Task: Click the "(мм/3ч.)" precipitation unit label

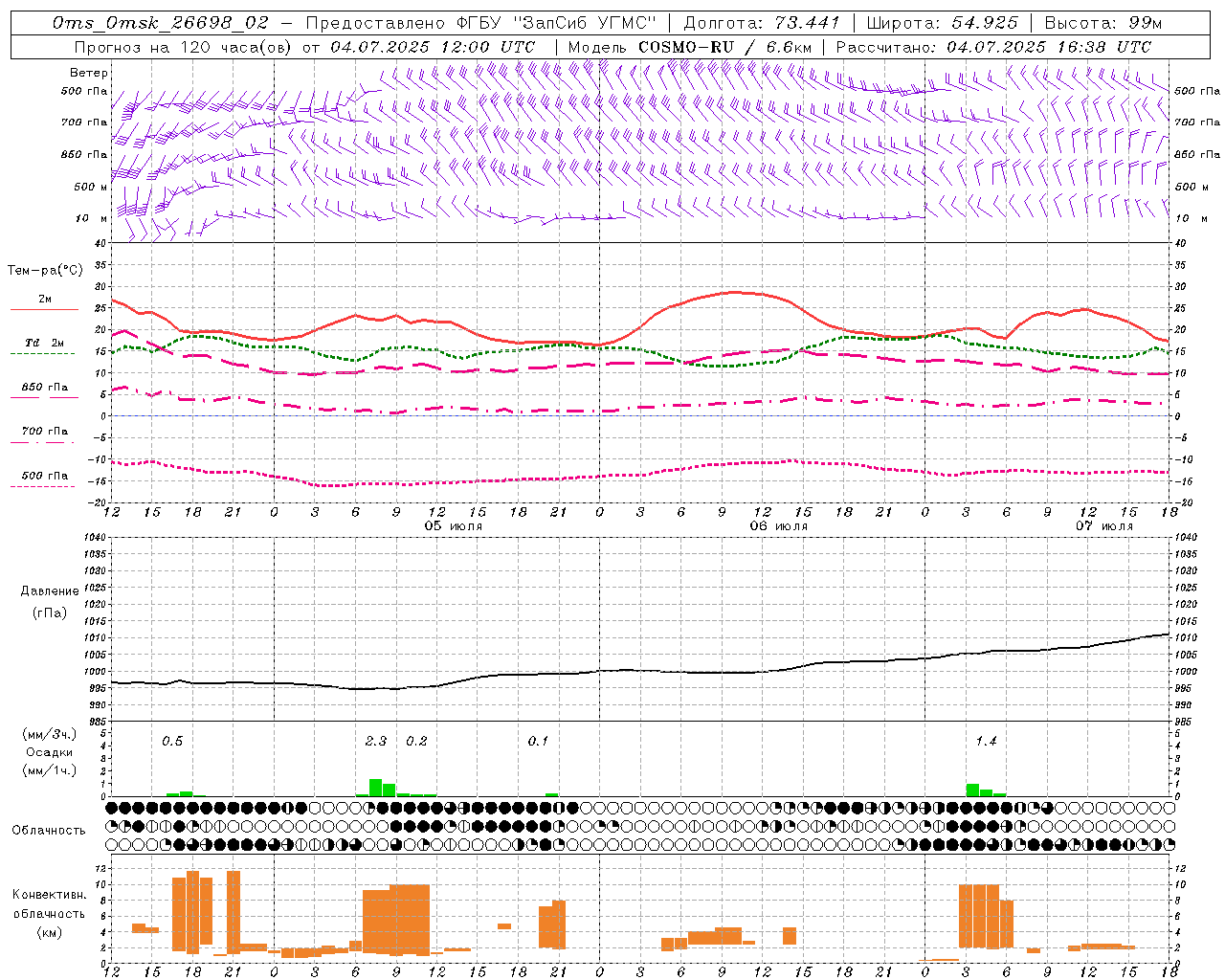Action: pos(49,734)
